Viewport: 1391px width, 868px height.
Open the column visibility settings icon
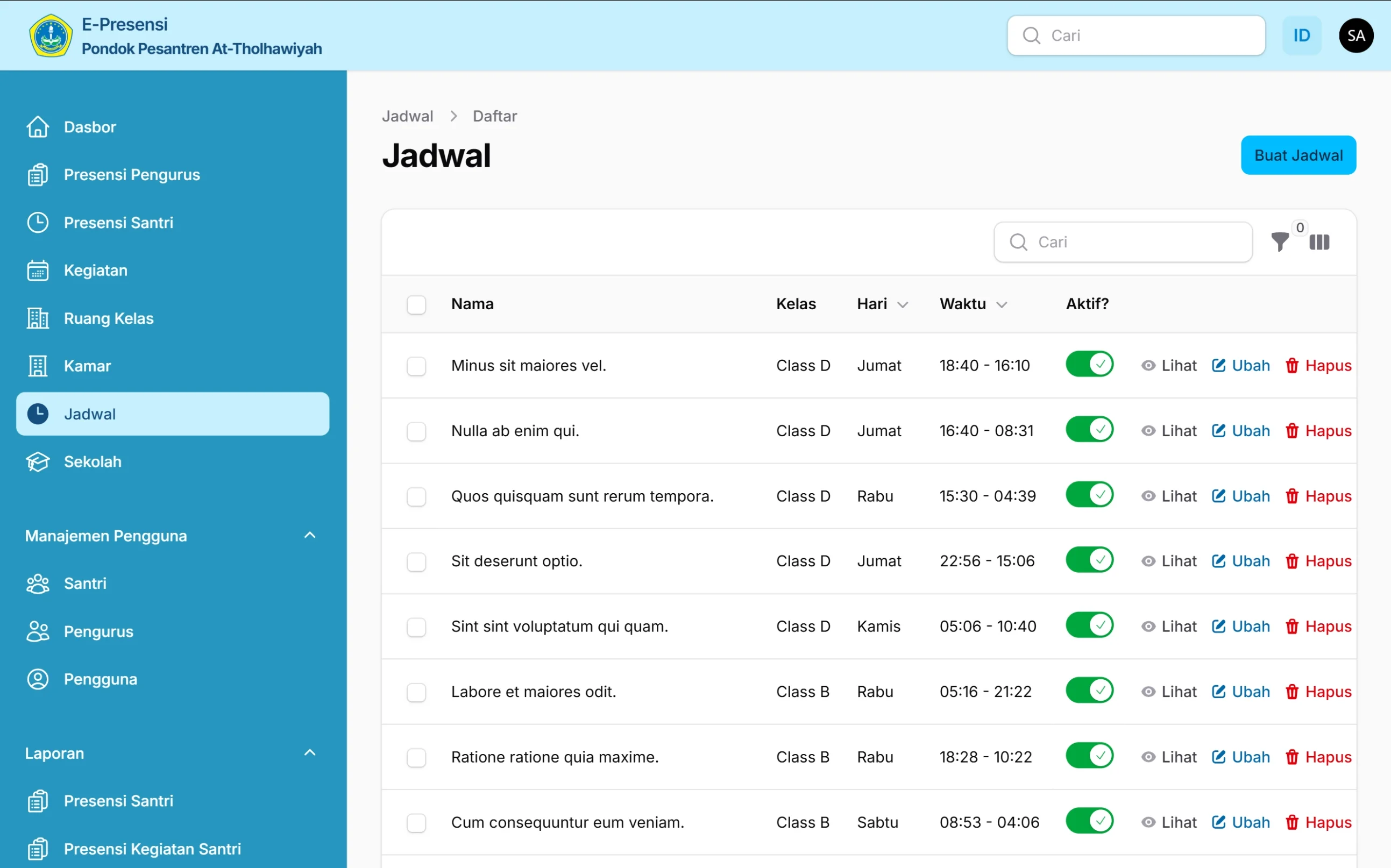tap(1319, 241)
